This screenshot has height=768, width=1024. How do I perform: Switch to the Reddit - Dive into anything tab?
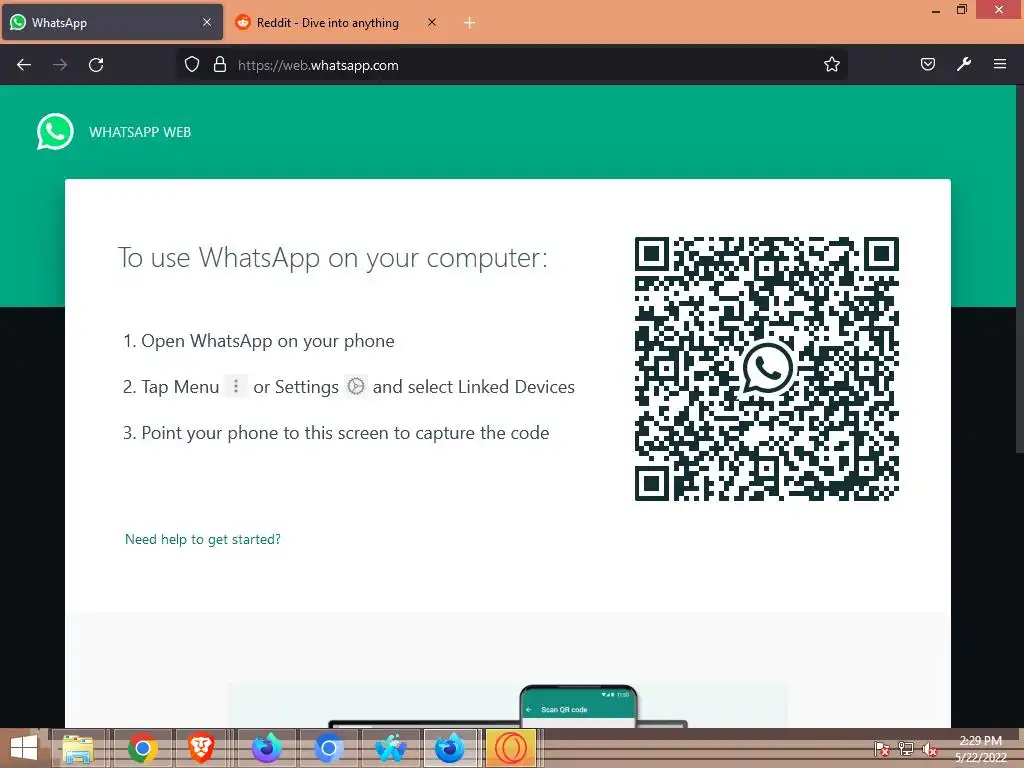pos(338,22)
